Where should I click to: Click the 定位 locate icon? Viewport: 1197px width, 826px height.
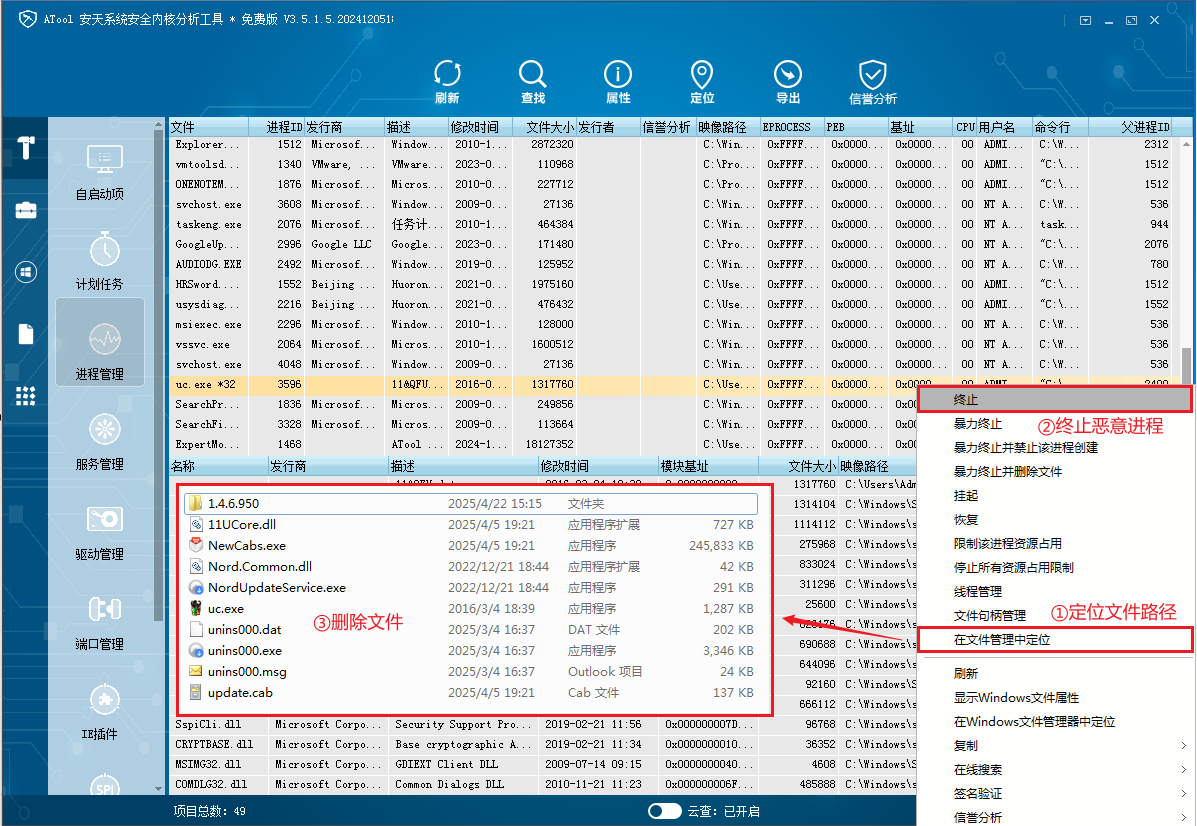click(702, 81)
